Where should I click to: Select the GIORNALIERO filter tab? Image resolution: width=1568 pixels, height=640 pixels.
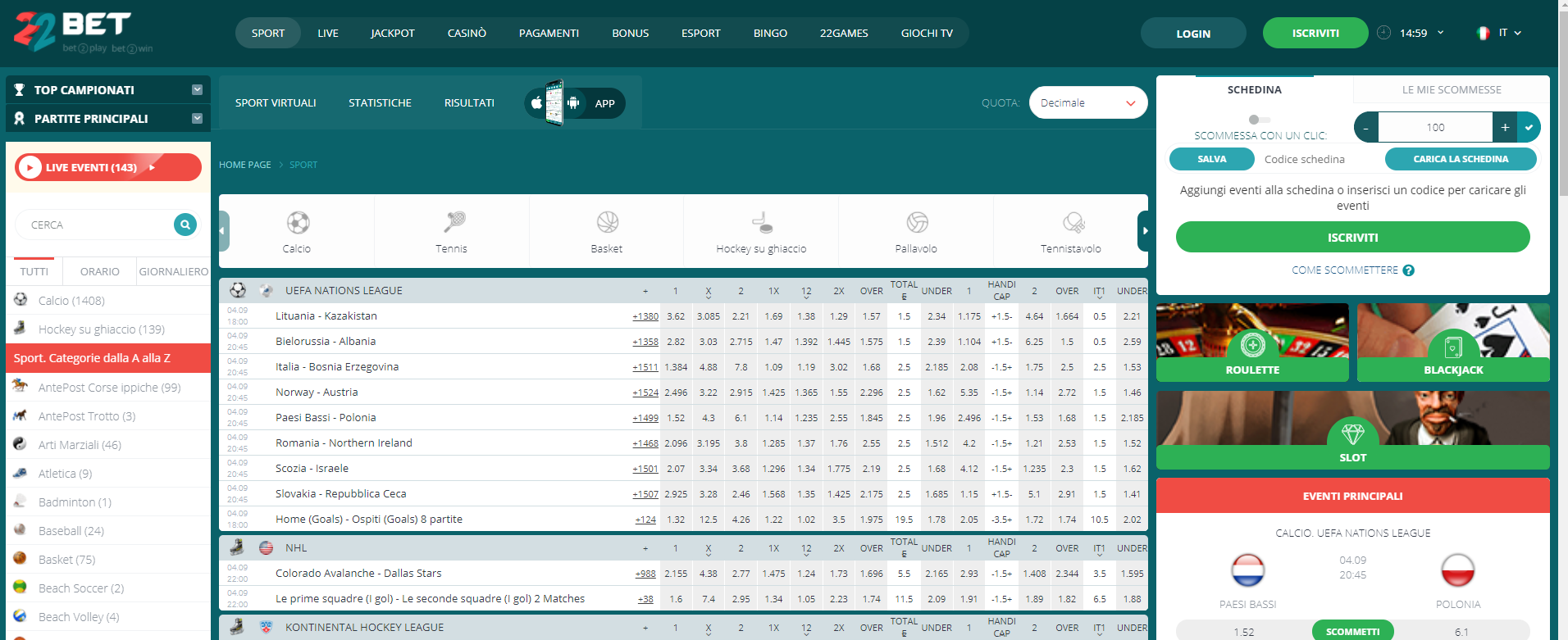[173, 271]
